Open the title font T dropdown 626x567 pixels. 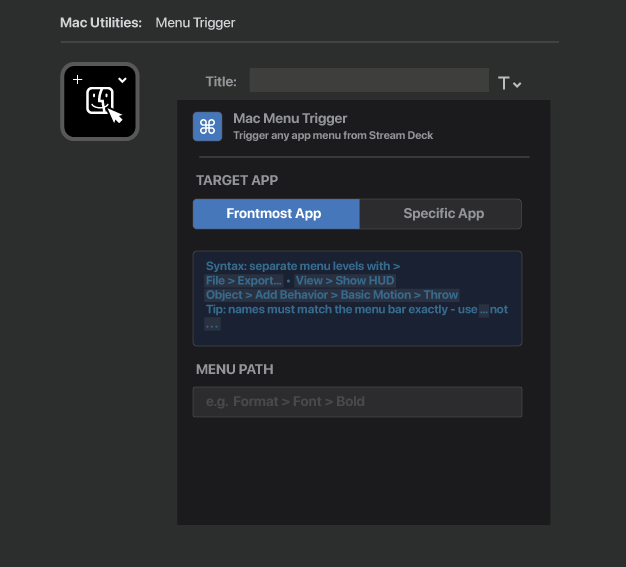509,83
